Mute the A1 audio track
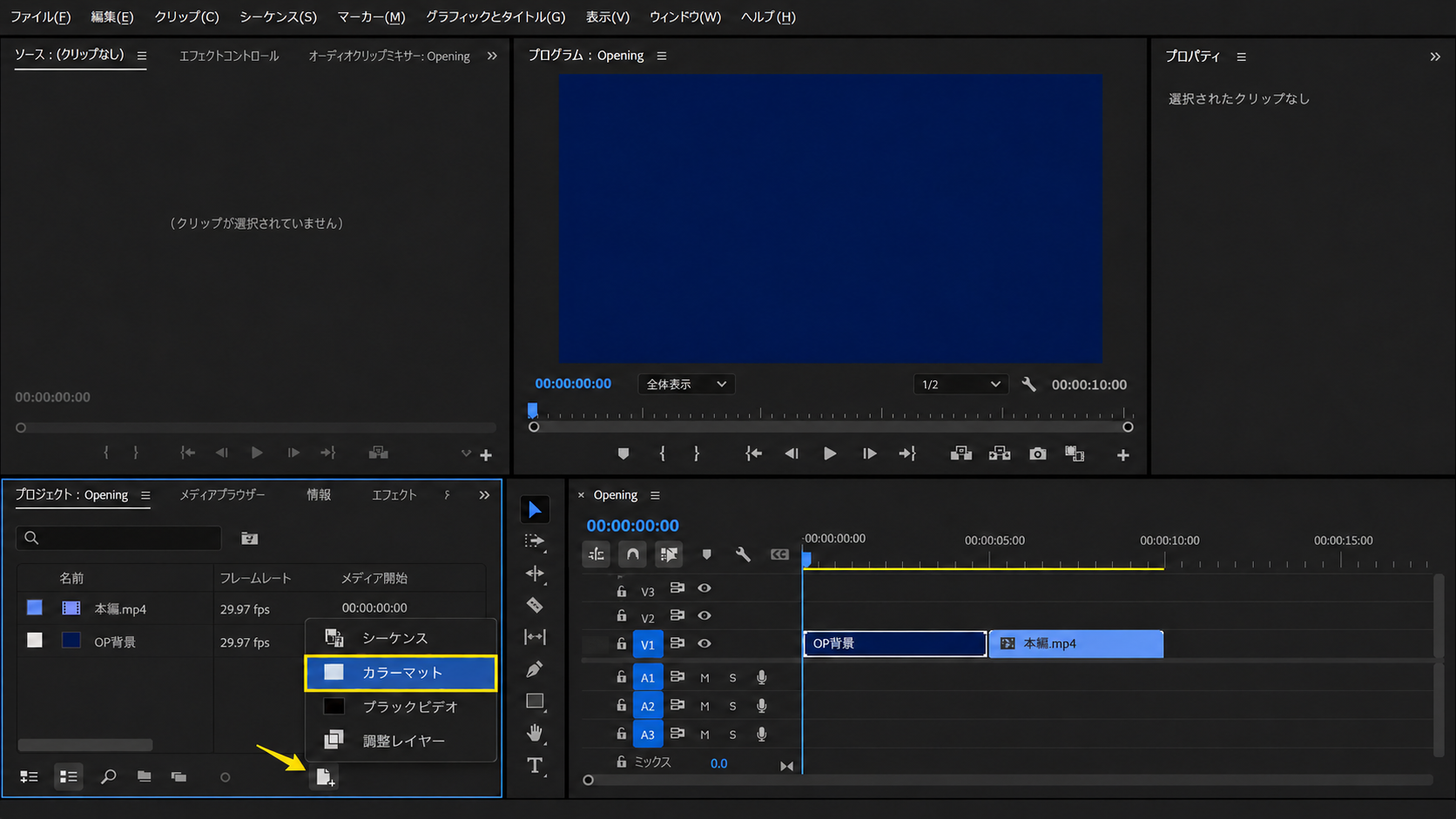The height and width of the screenshot is (819, 1456). click(704, 678)
